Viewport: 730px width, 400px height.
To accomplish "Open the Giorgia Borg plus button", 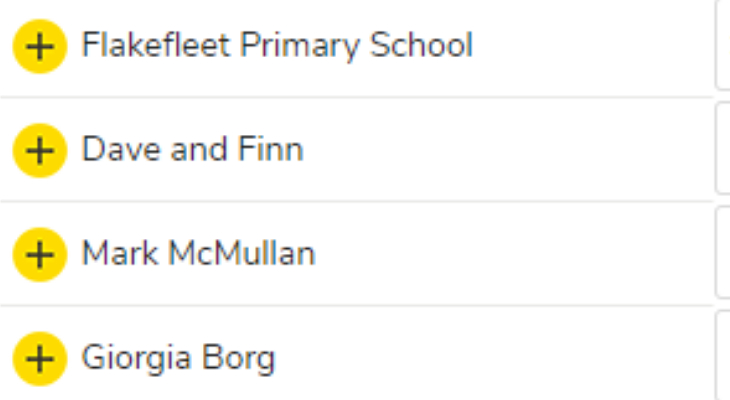I will click(x=40, y=359).
